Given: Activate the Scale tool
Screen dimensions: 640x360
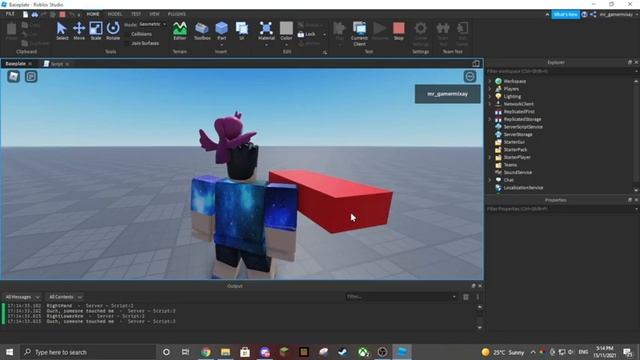Looking at the screenshot, I should click(x=96, y=31).
